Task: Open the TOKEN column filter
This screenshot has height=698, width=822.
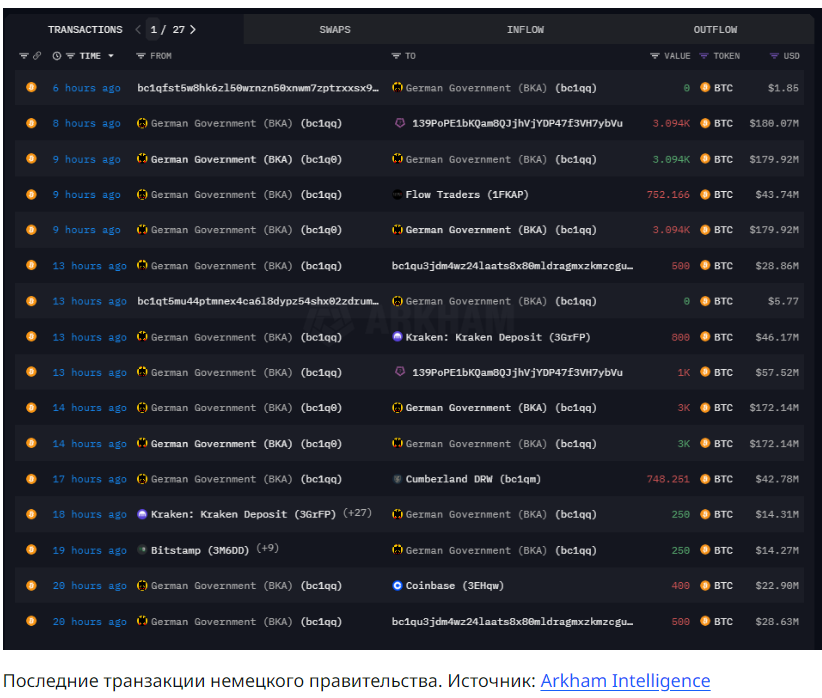Action: 704,56
